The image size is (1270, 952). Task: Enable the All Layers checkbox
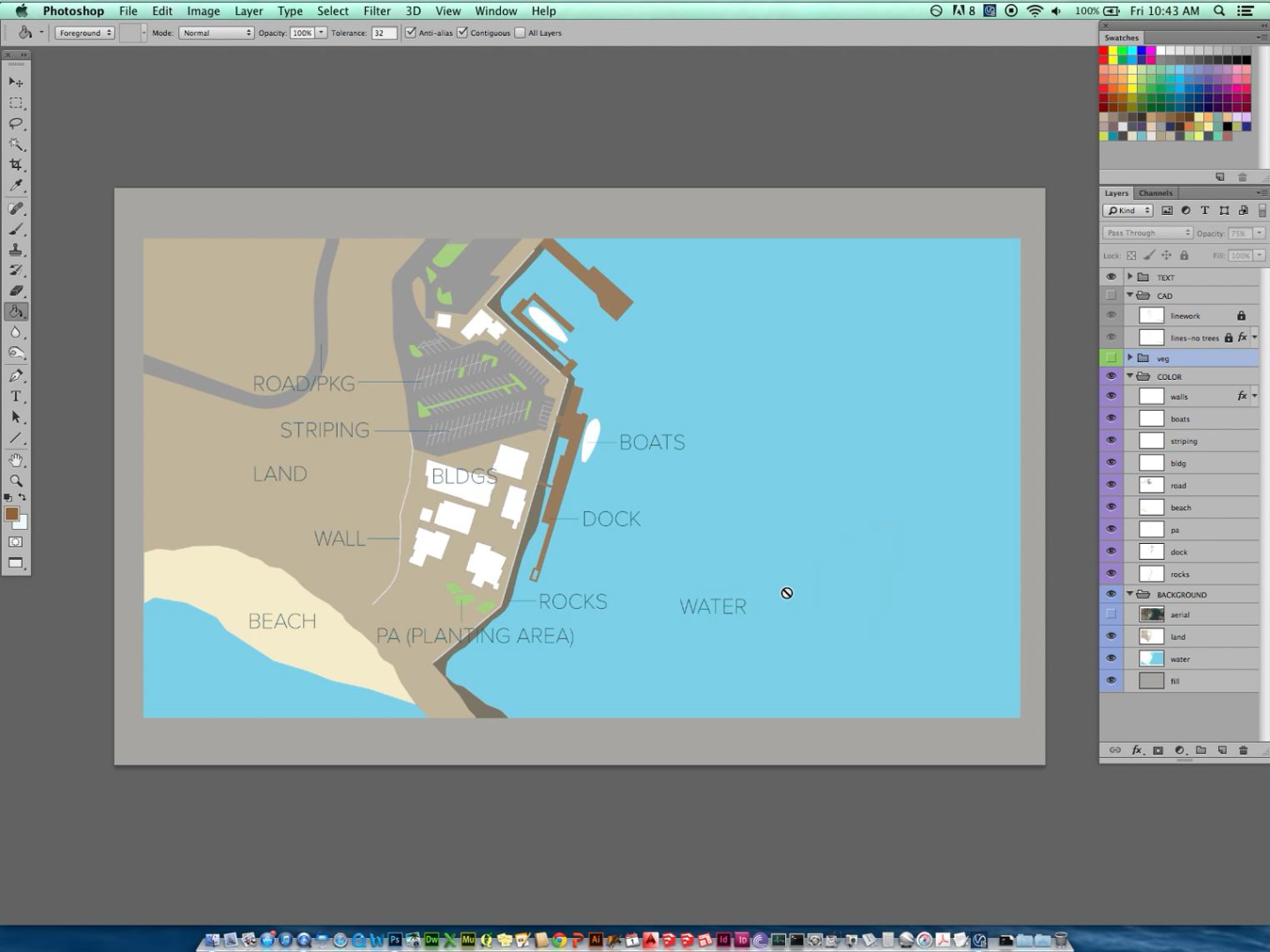tap(520, 33)
